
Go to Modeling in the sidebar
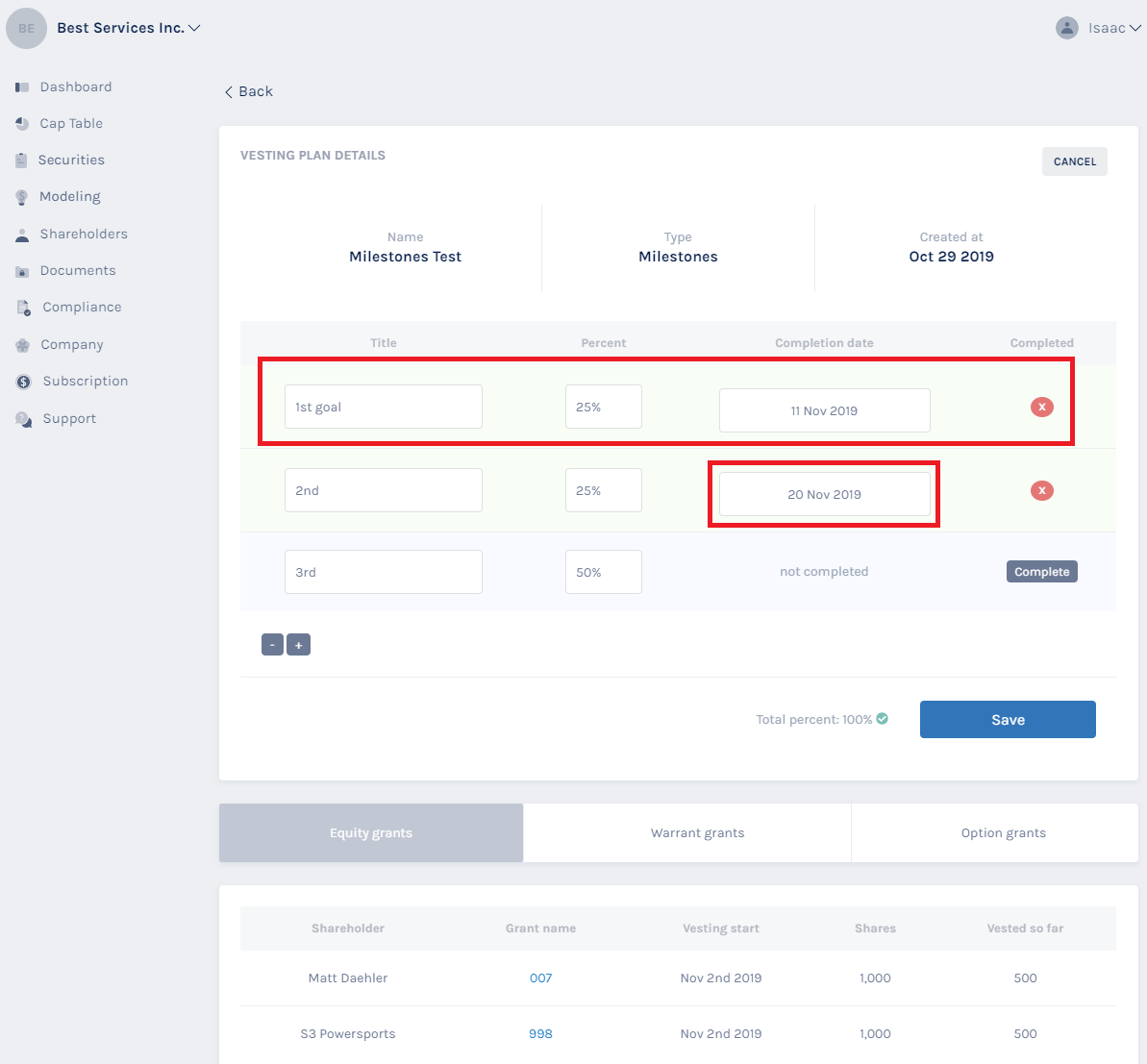[70, 197]
